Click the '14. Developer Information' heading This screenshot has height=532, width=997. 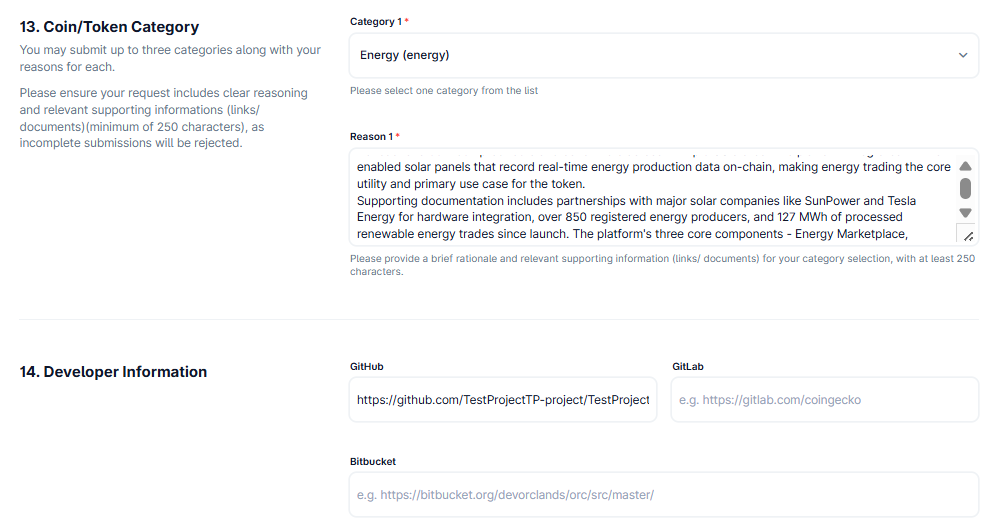[x=113, y=372]
